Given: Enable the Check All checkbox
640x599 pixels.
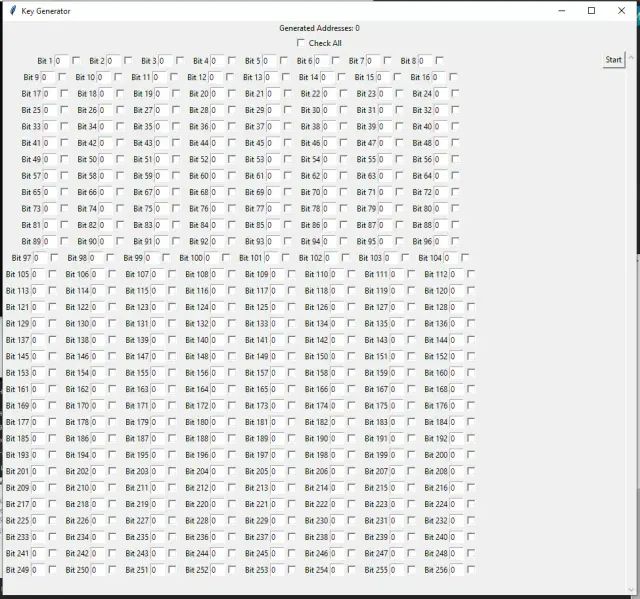Looking at the screenshot, I should click(x=301, y=43).
